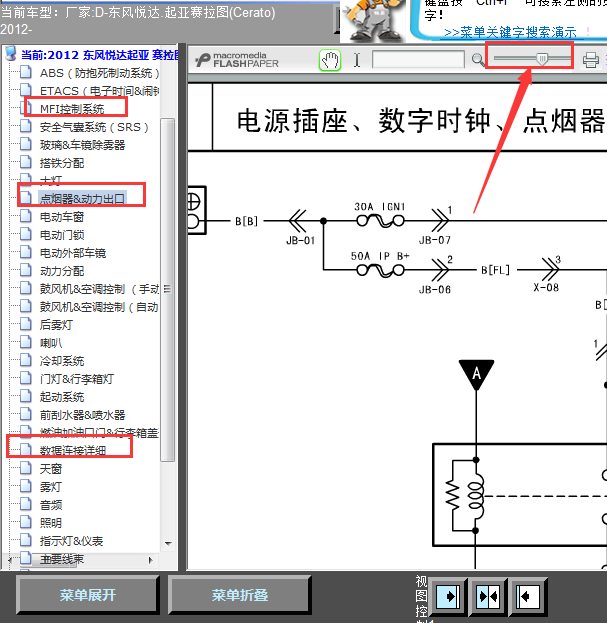
Task: Open the 搭铁分配 tree item
Action: click(x=62, y=163)
